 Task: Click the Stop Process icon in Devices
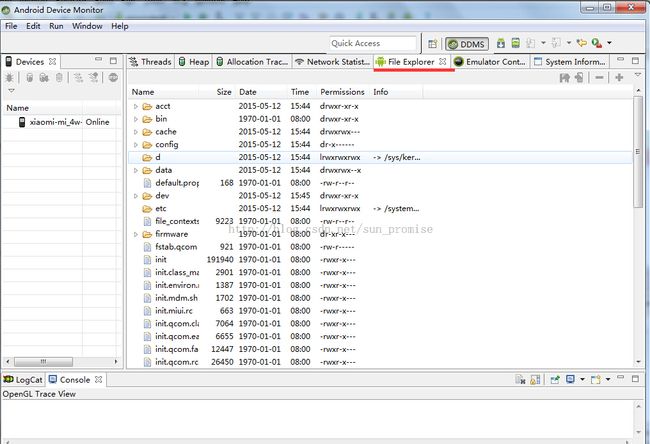(x=113, y=78)
